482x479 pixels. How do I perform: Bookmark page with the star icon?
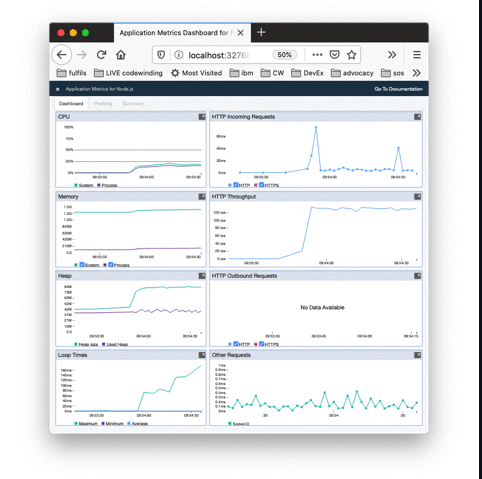click(x=352, y=55)
